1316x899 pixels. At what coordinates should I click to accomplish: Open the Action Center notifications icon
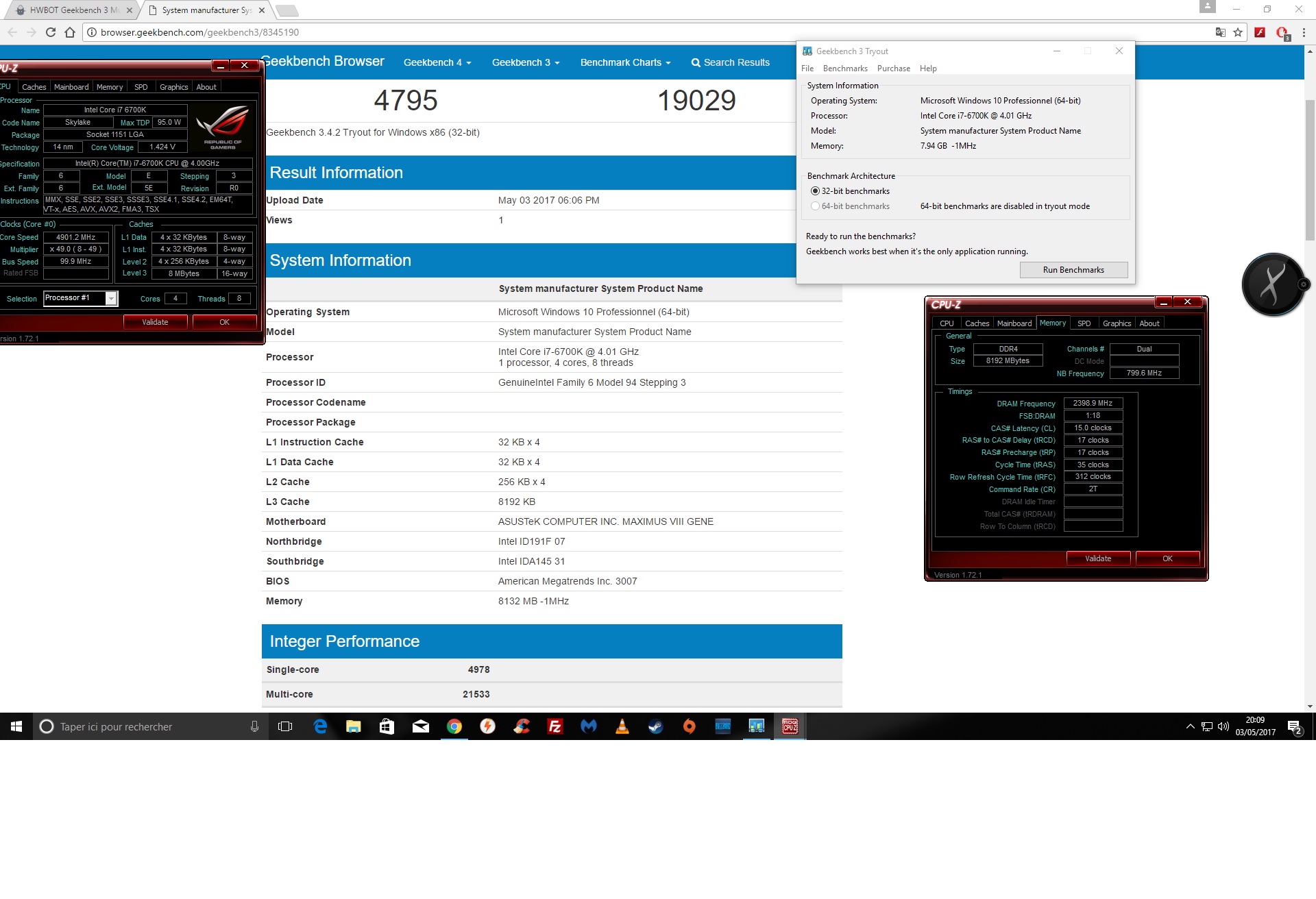coord(1295,727)
